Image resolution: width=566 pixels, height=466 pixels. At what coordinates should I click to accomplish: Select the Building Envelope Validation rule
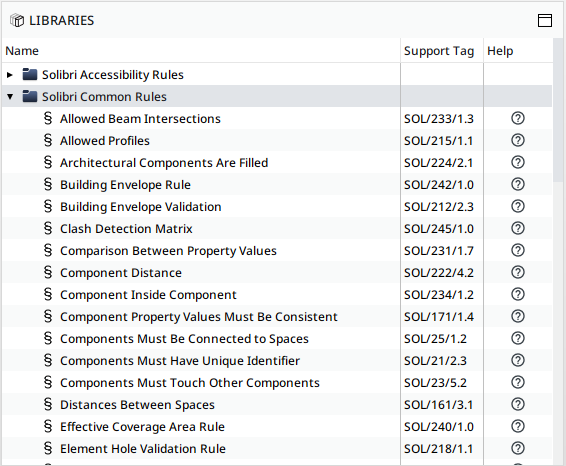coord(140,207)
